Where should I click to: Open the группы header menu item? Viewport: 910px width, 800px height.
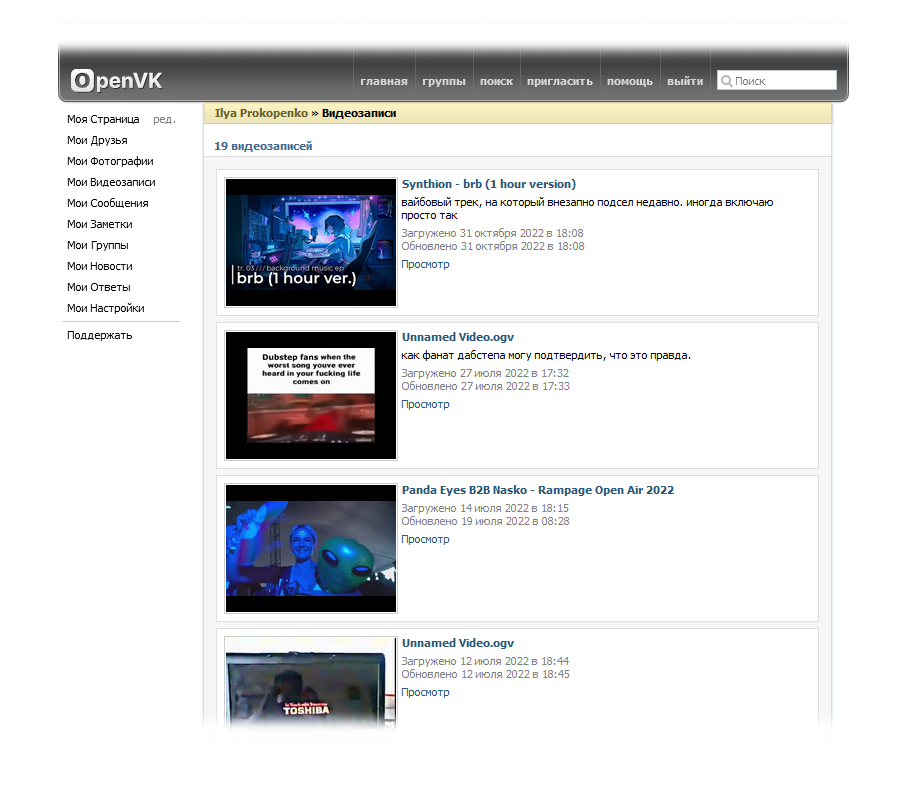pos(443,82)
